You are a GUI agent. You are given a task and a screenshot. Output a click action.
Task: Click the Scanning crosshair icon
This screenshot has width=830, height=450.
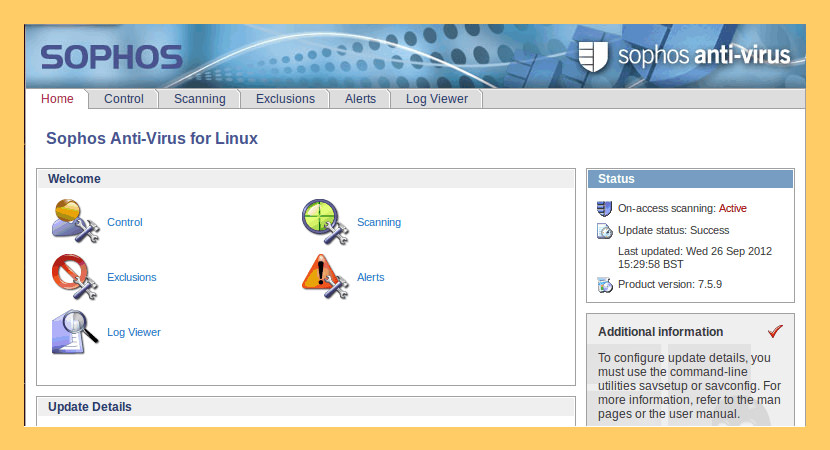tap(325, 221)
